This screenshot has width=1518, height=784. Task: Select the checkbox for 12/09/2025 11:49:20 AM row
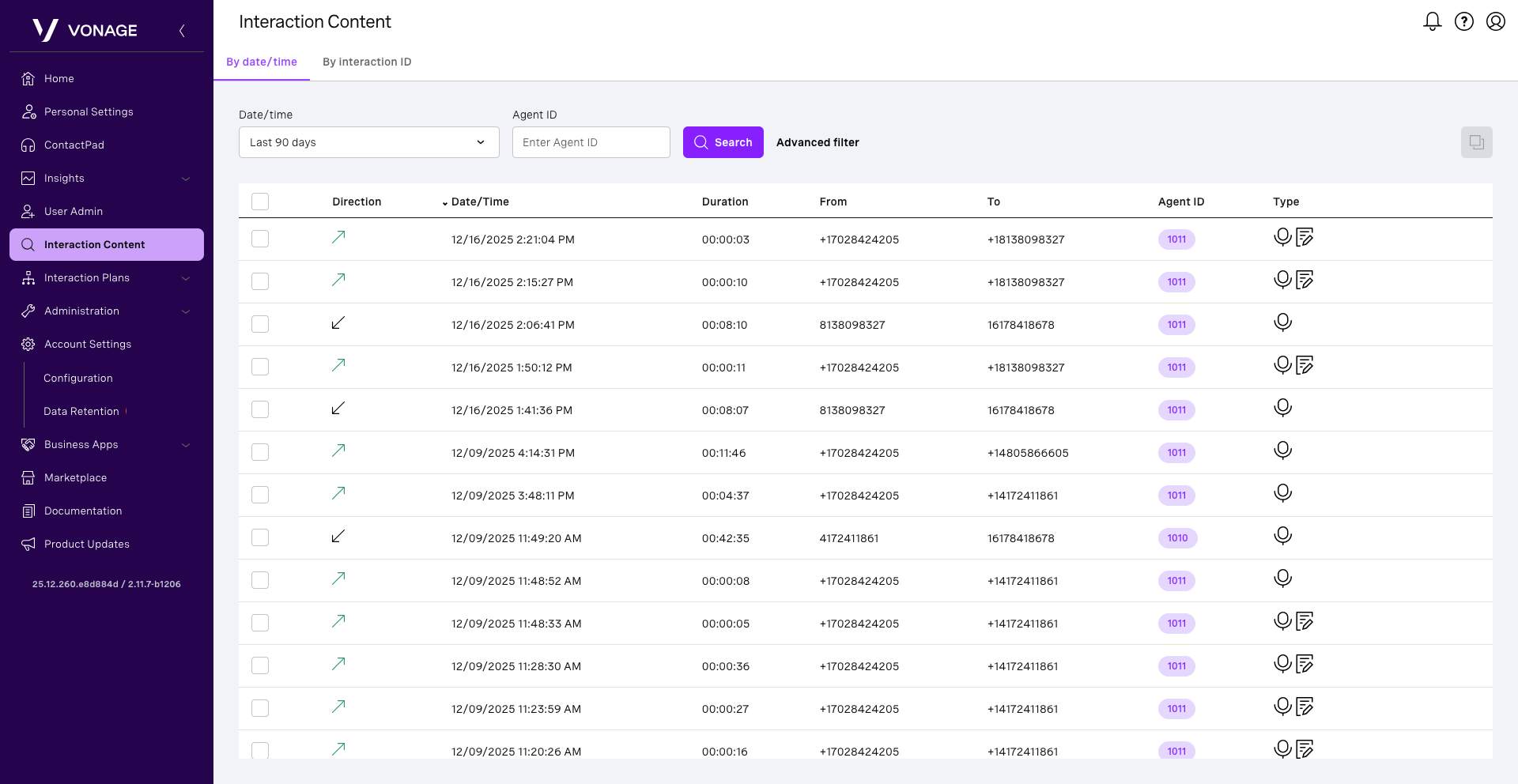tap(260, 537)
